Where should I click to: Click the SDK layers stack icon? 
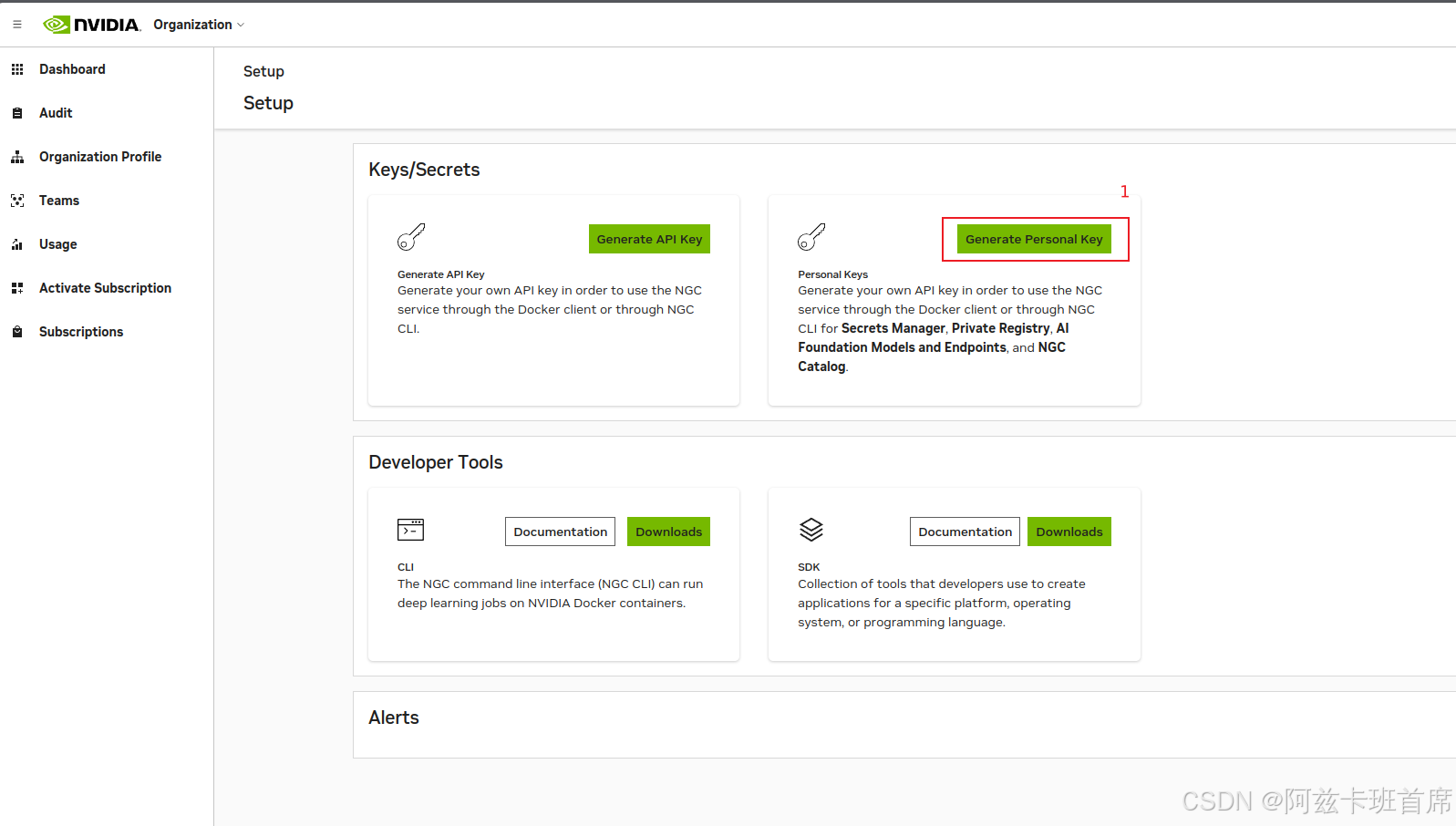811,530
